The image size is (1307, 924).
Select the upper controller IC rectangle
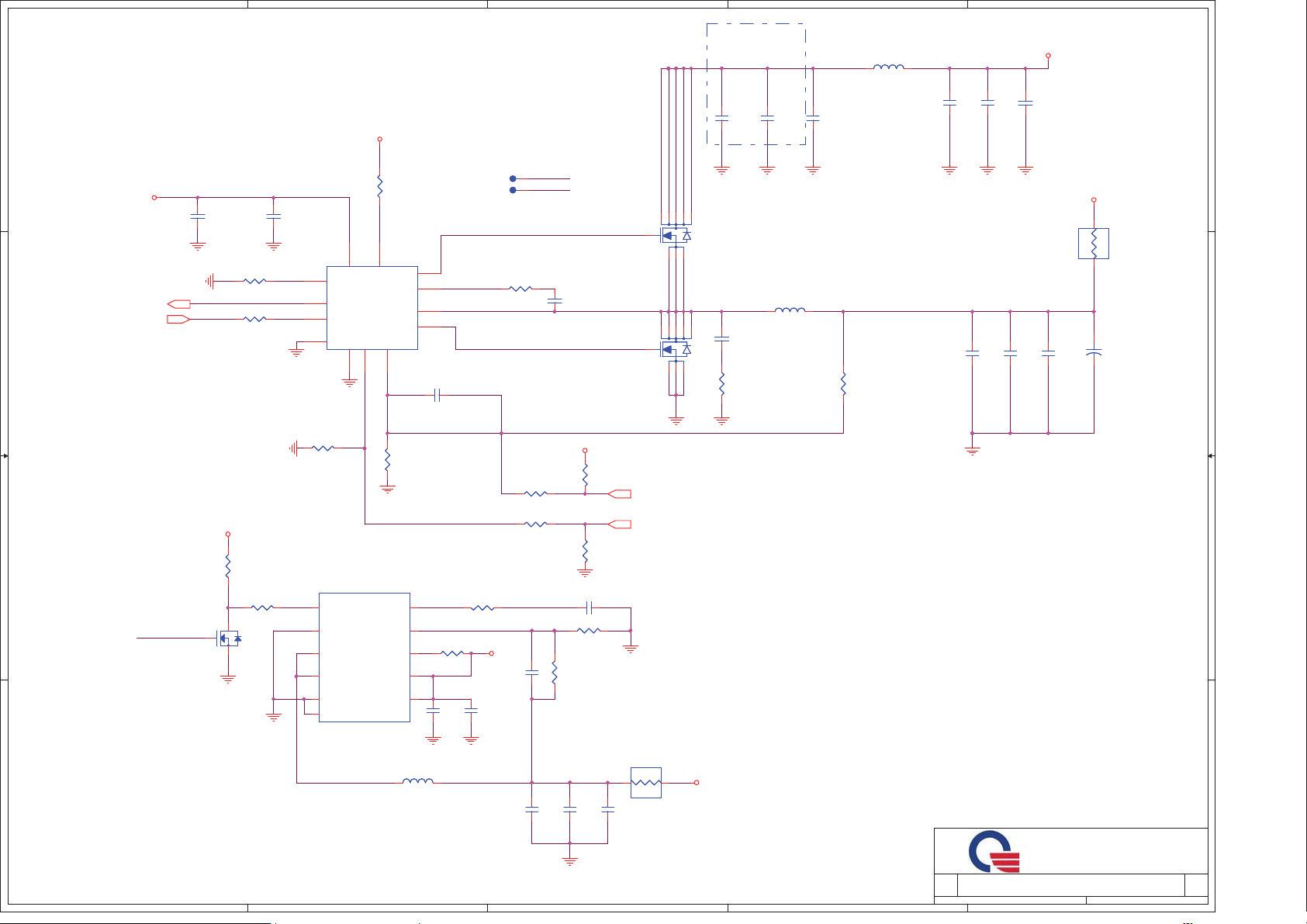(x=372, y=308)
